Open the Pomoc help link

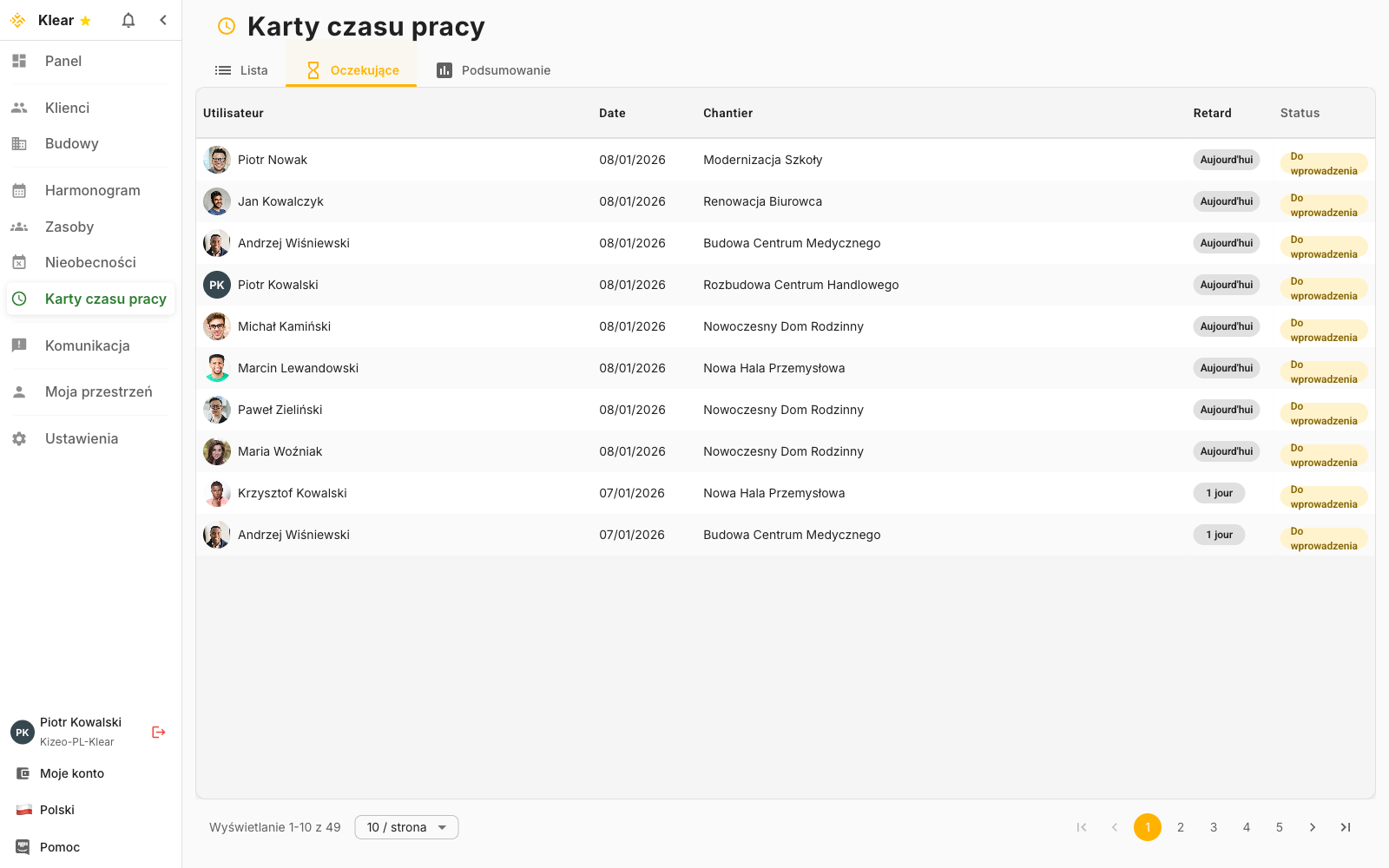point(59,847)
